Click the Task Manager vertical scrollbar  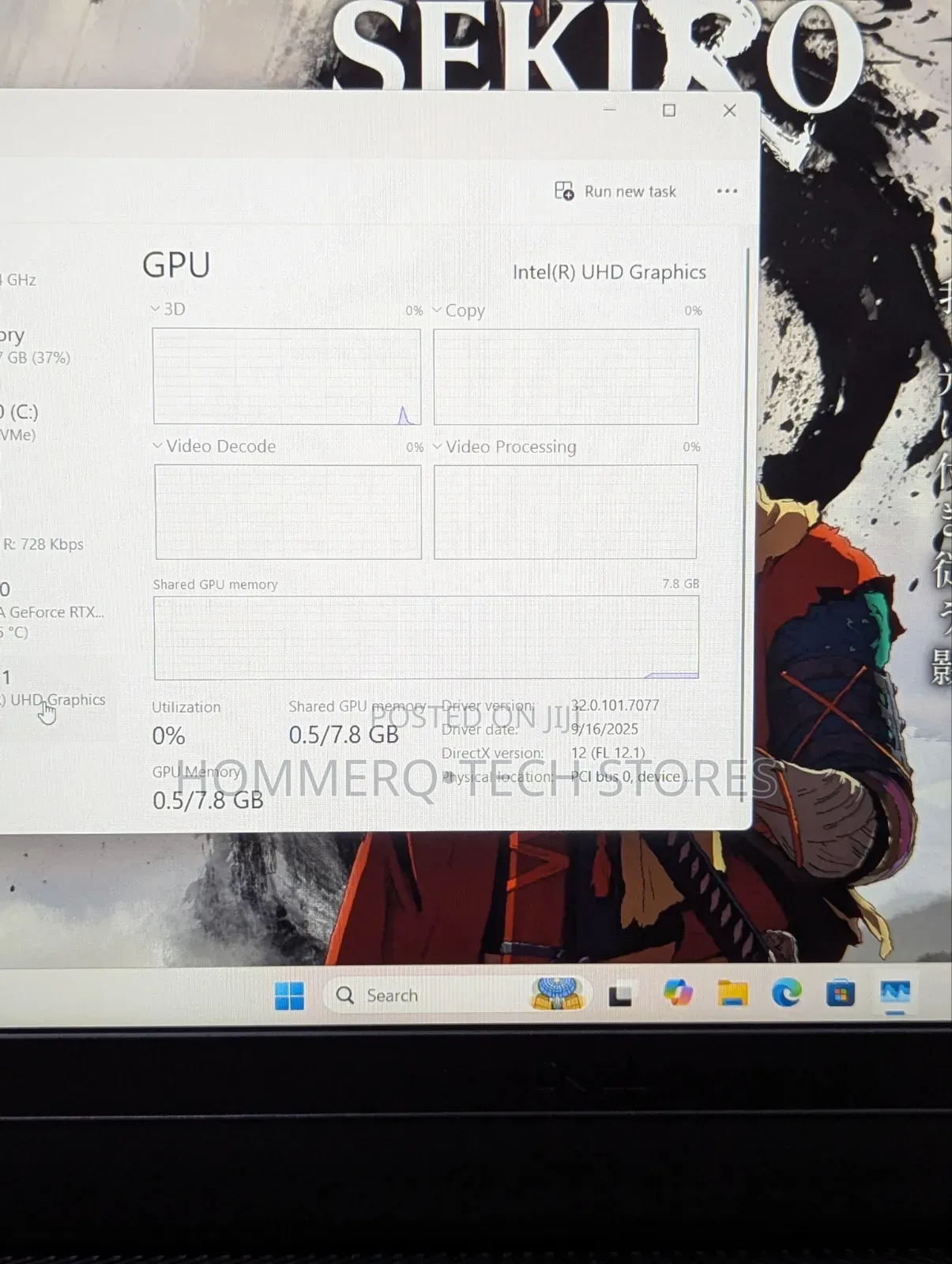[744, 525]
